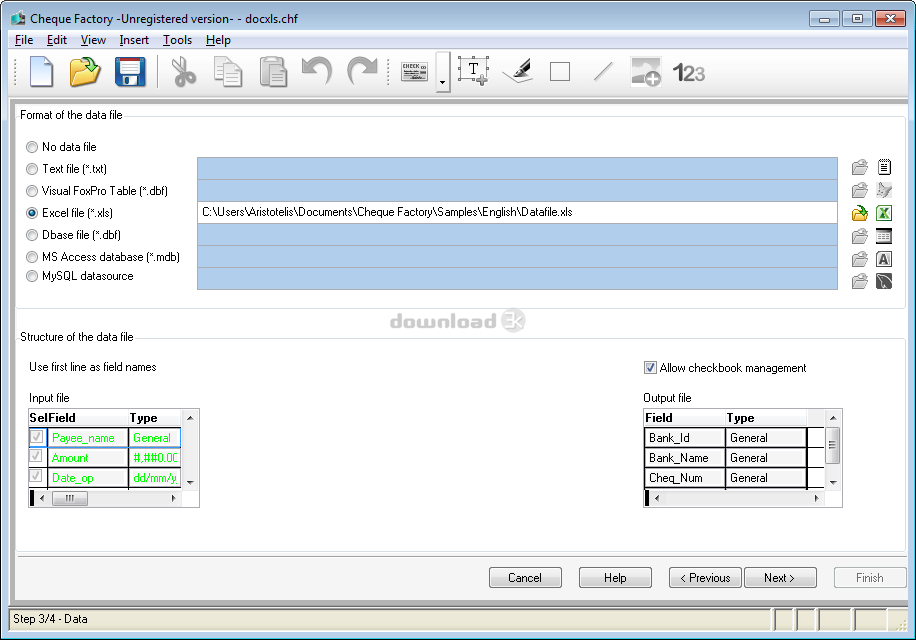Undo the last action
Image resolution: width=916 pixels, height=640 pixels.
tap(317, 72)
